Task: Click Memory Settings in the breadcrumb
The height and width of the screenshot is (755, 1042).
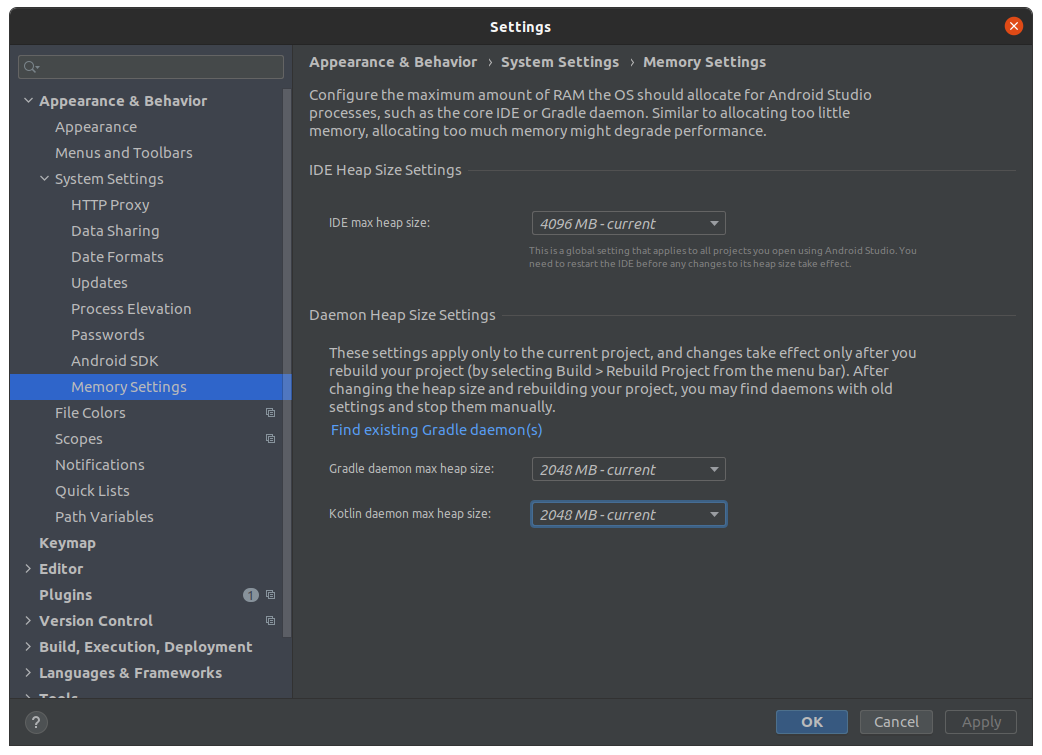Action: tap(704, 62)
